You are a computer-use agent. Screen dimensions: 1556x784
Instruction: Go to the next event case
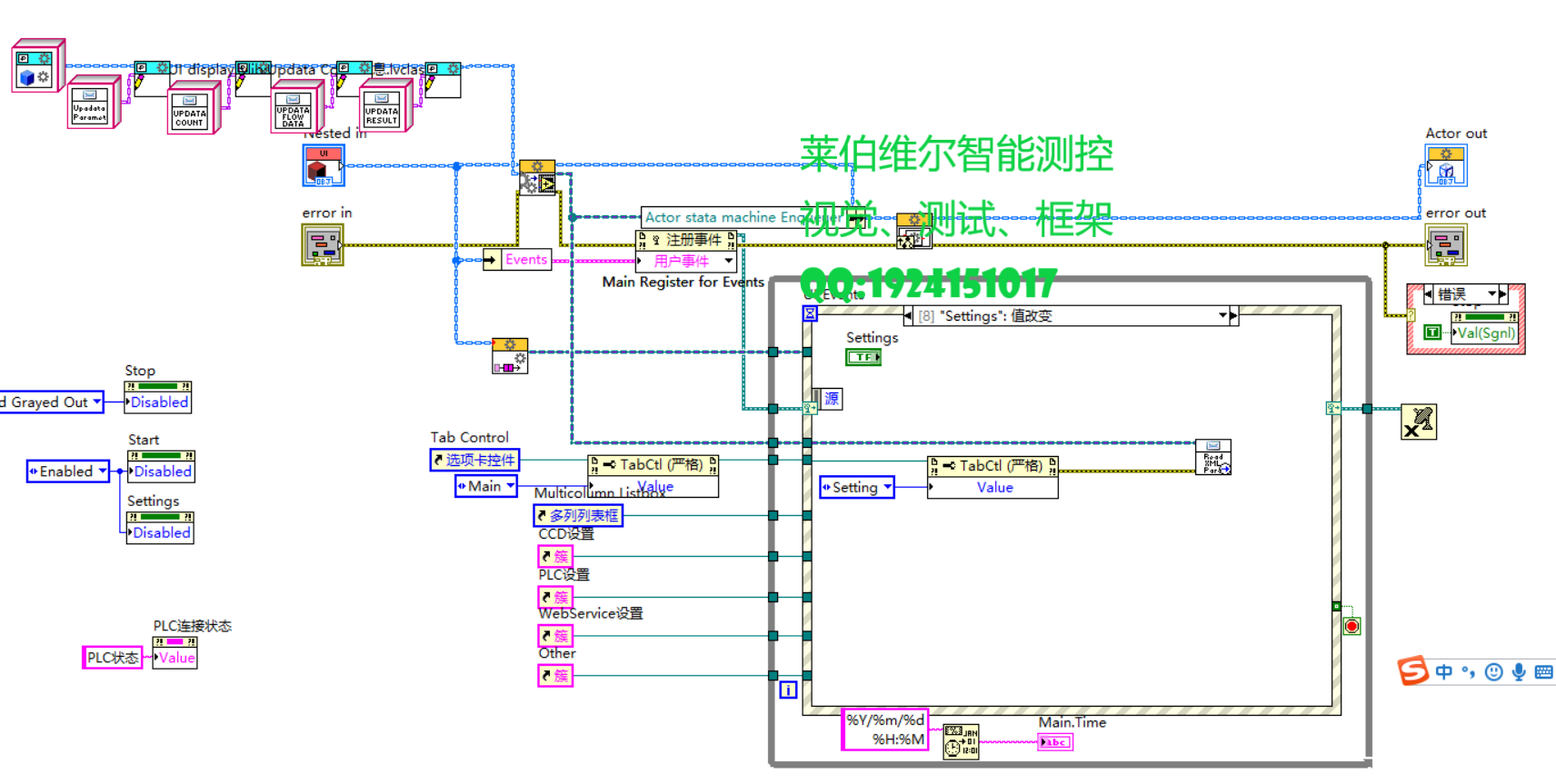(1233, 315)
